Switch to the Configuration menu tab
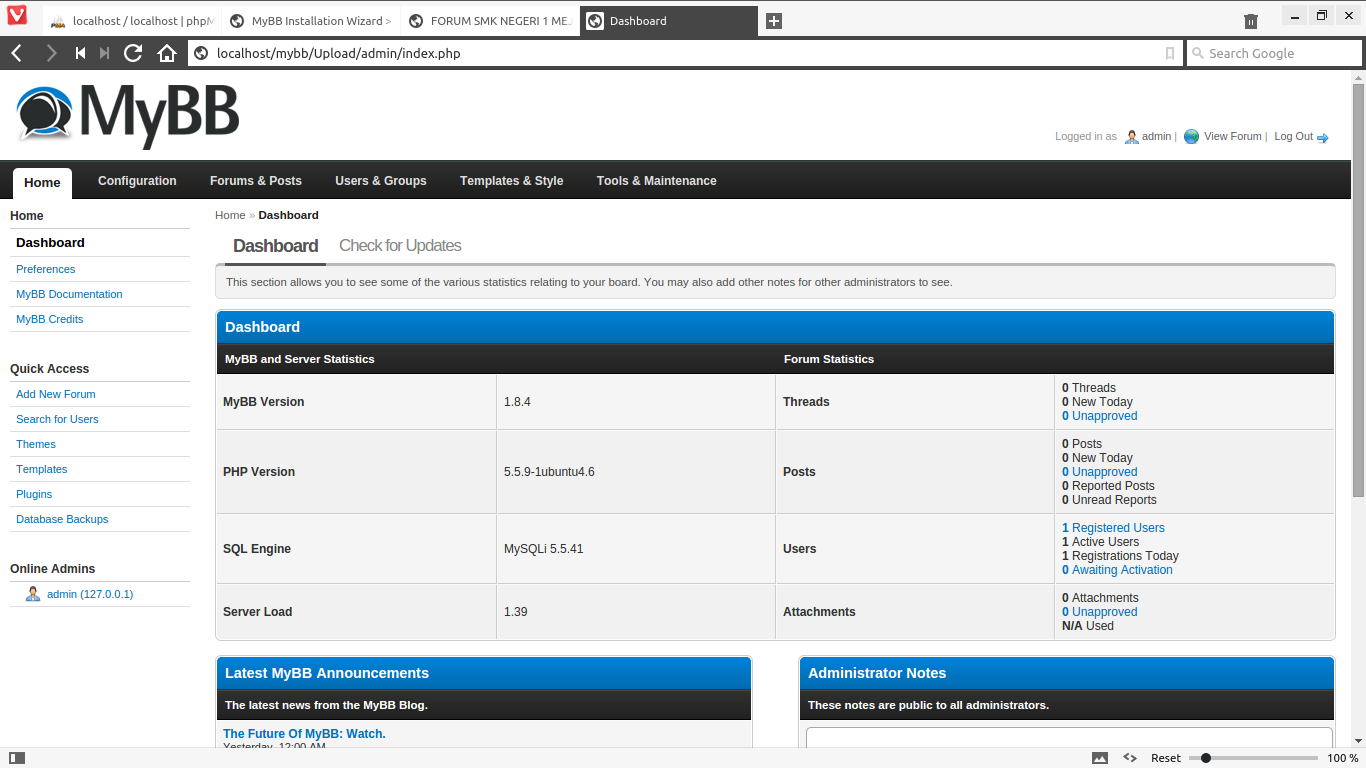Image resolution: width=1366 pixels, height=768 pixels. (x=137, y=181)
